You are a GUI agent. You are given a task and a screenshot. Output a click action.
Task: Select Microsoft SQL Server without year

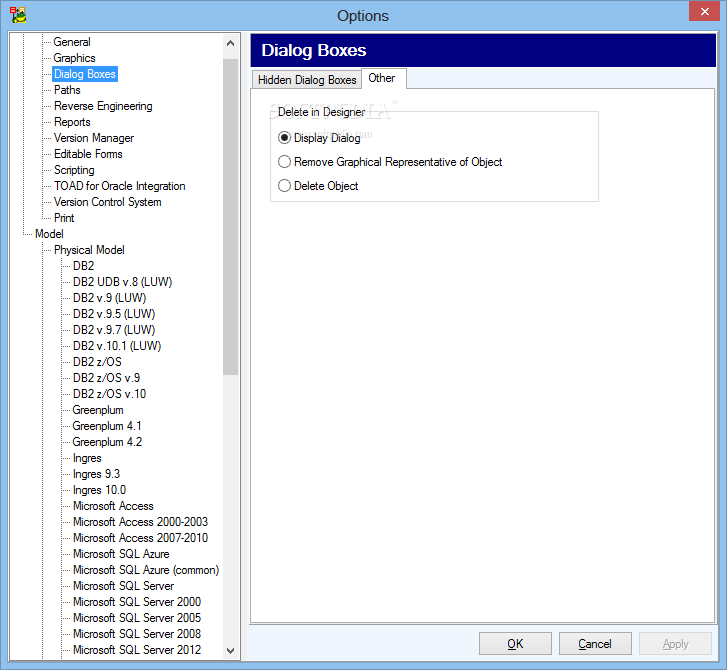tap(123, 586)
